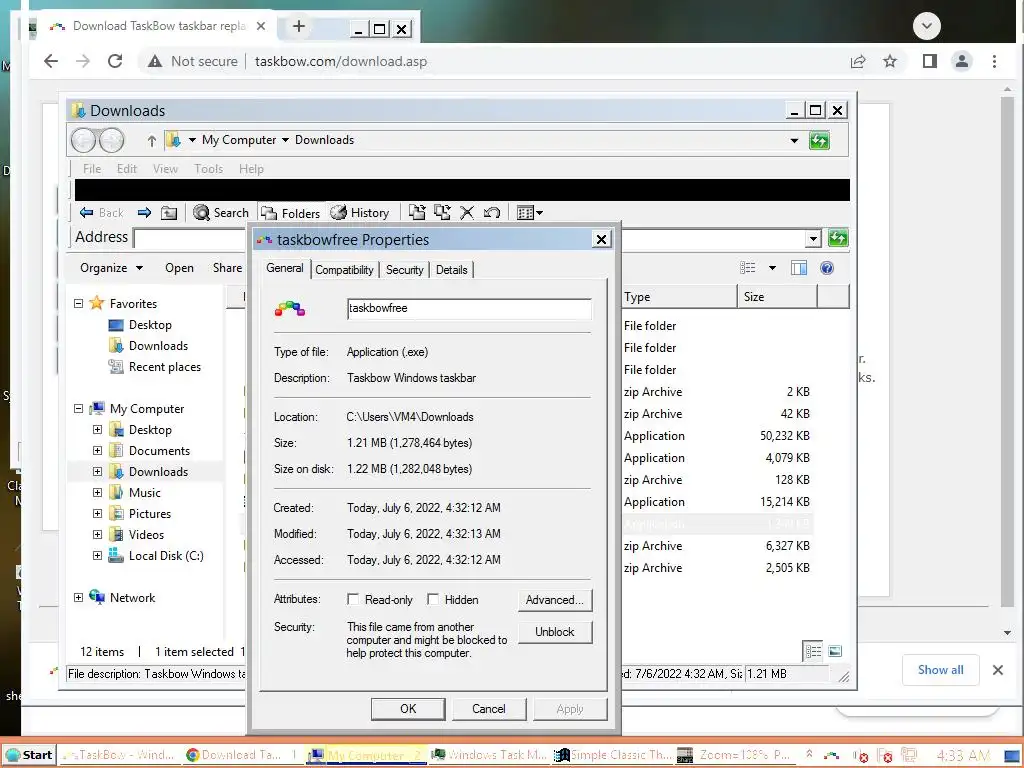1024x768 pixels.
Task: Click the Move To toolbar icon
Action: click(x=417, y=212)
